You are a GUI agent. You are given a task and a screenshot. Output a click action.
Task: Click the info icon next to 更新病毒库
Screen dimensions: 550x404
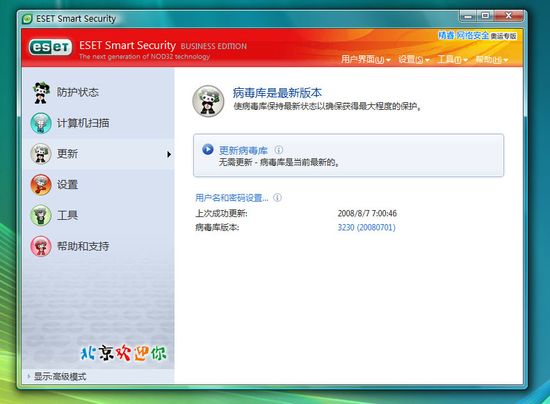click(279, 150)
